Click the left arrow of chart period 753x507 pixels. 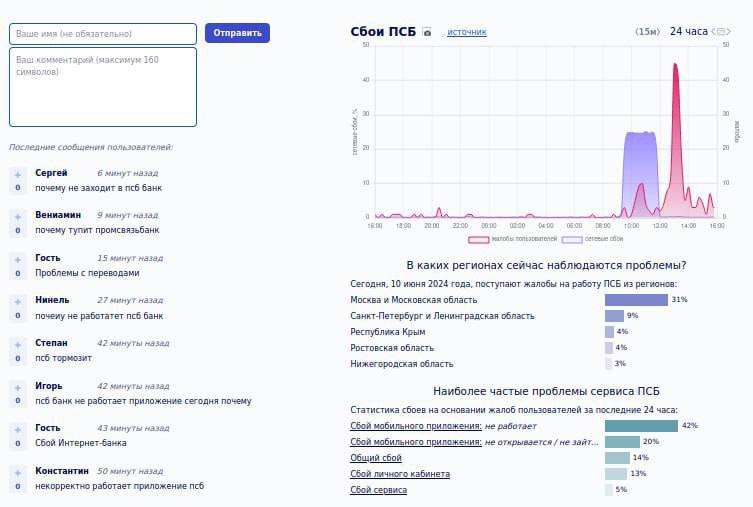[714, 32]
